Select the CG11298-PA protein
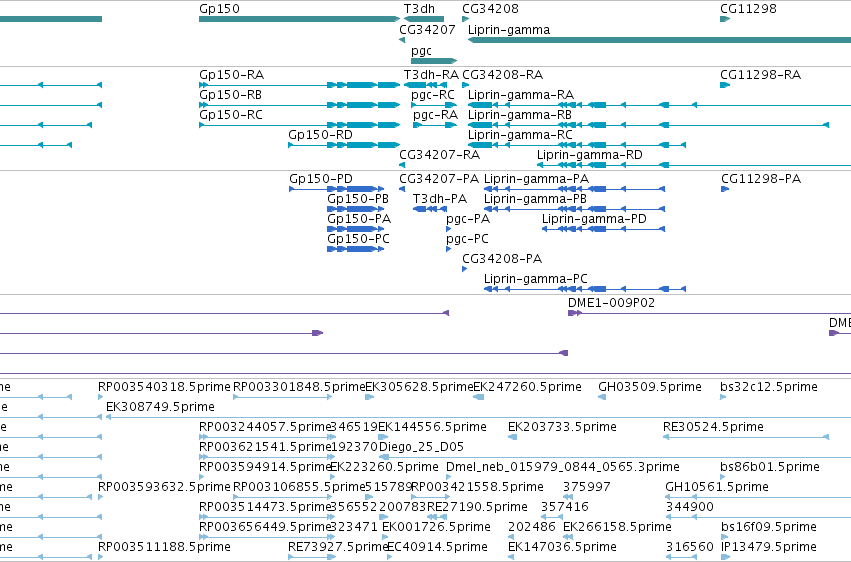The width and height of the screenshot is (851, 562). click(725, 189)
